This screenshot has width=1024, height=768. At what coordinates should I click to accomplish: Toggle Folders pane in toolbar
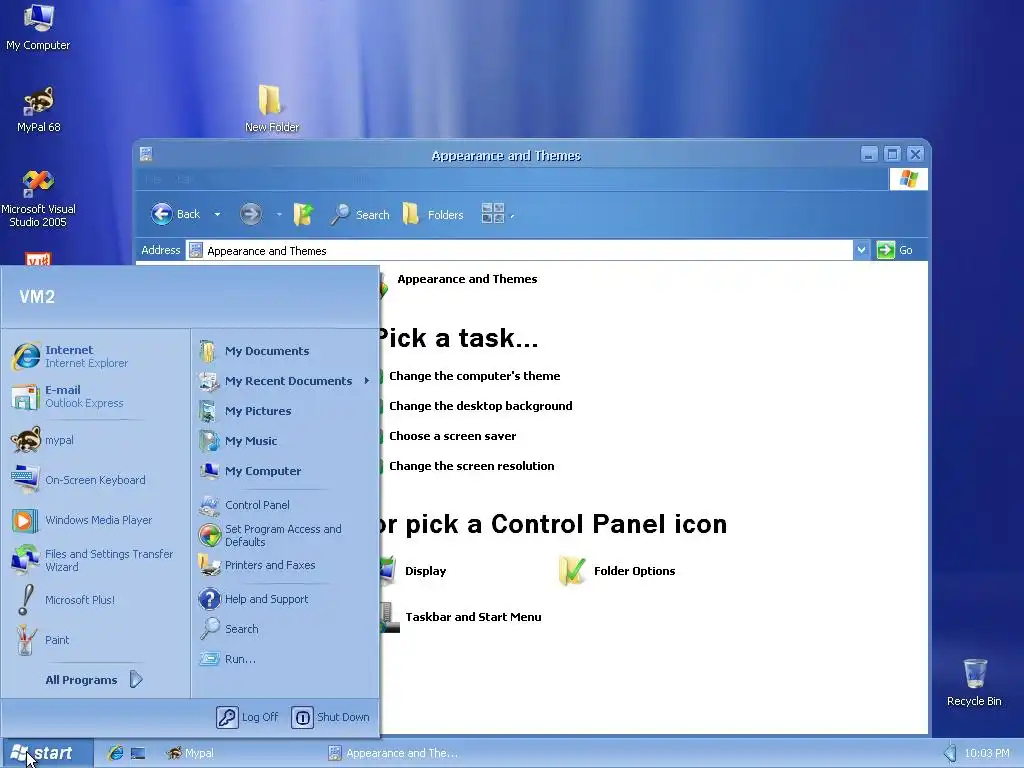point(432,214)
